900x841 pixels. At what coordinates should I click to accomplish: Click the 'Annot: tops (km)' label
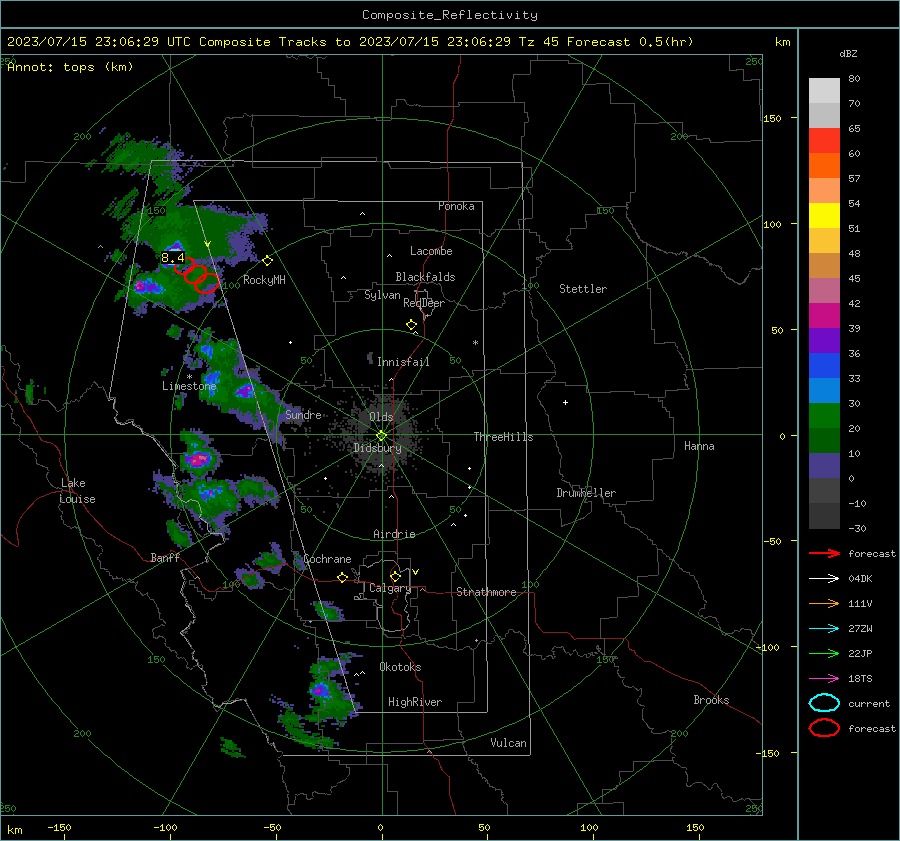(x=70, y=67)
